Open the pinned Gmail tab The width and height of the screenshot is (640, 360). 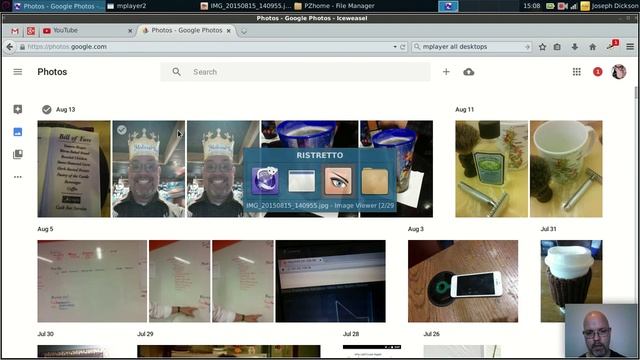15,31
